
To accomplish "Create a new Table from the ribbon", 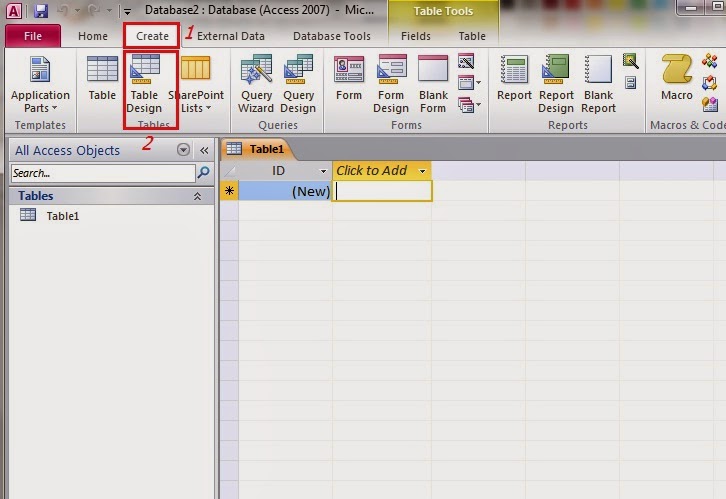I will click(x=102, y=78).
